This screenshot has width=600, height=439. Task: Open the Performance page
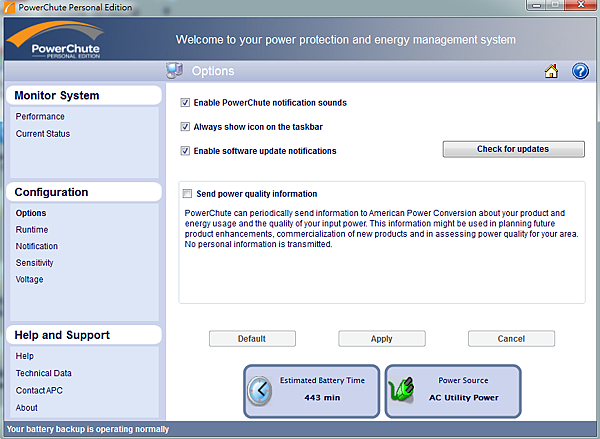[40, 116]
